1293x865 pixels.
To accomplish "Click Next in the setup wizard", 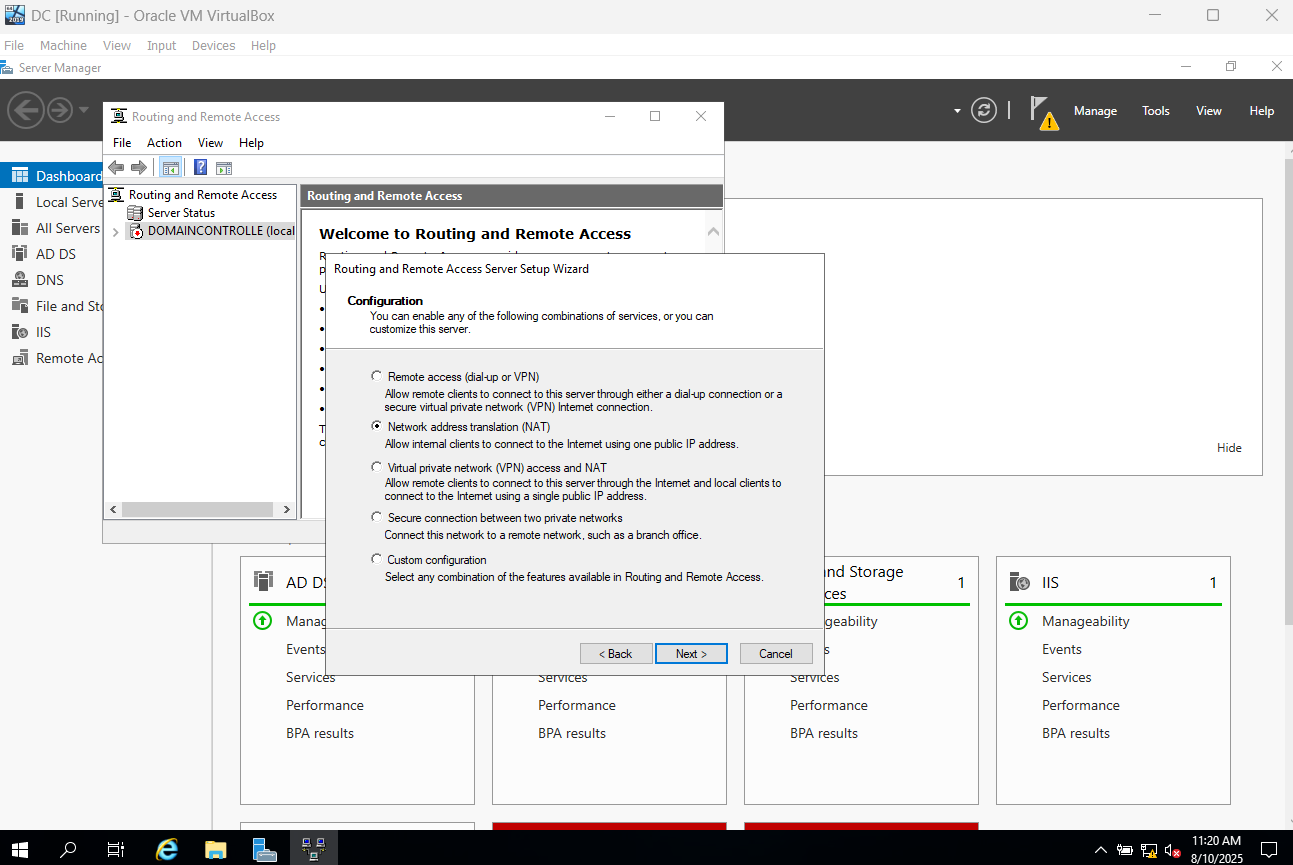I will [691, 653].
